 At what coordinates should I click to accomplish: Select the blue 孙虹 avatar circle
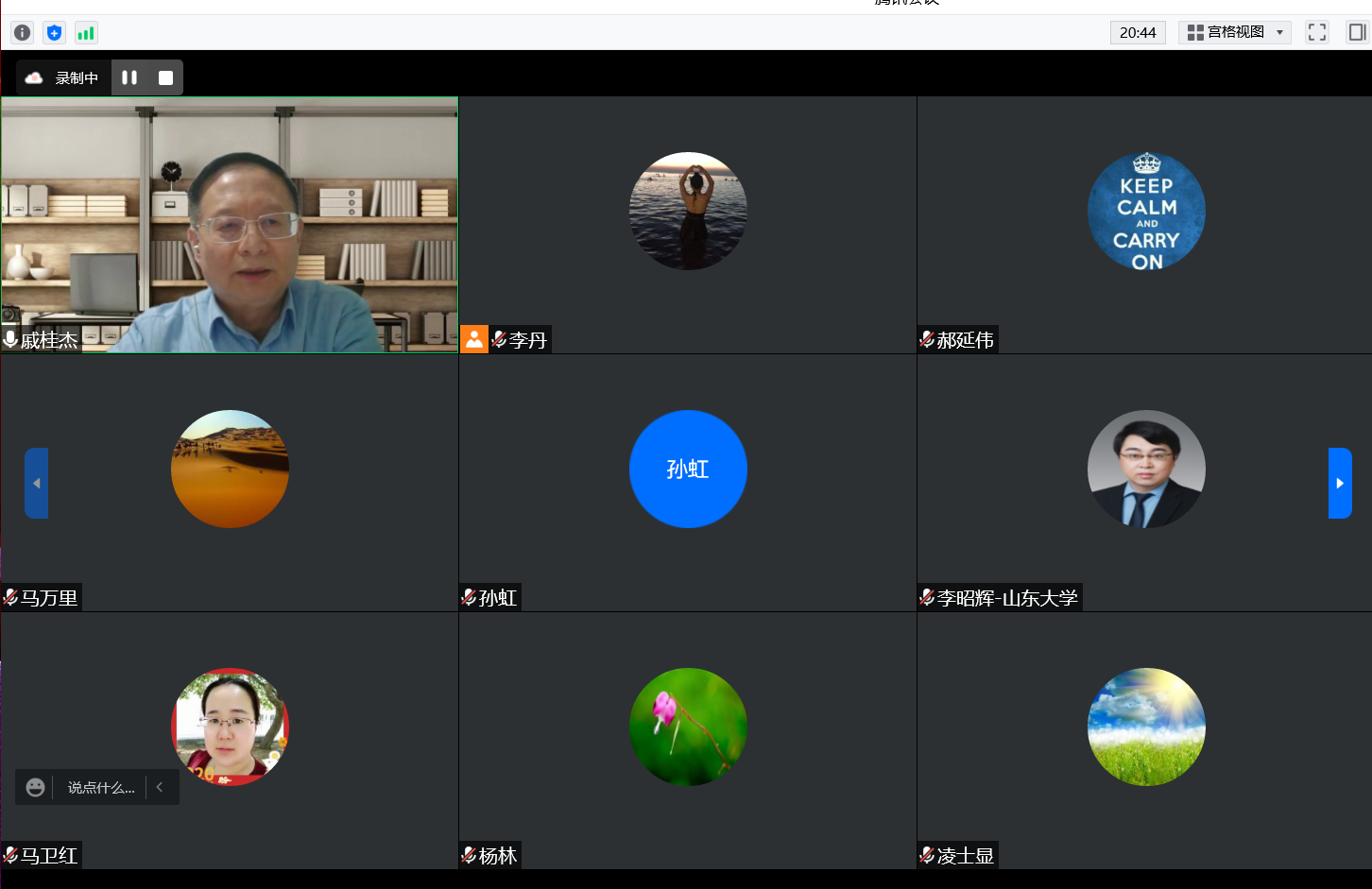687,469
